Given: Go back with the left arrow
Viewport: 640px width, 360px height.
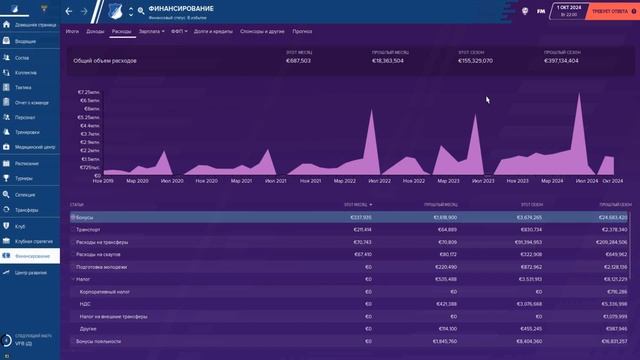Looking at the screenshot, I should pos(69,11).
